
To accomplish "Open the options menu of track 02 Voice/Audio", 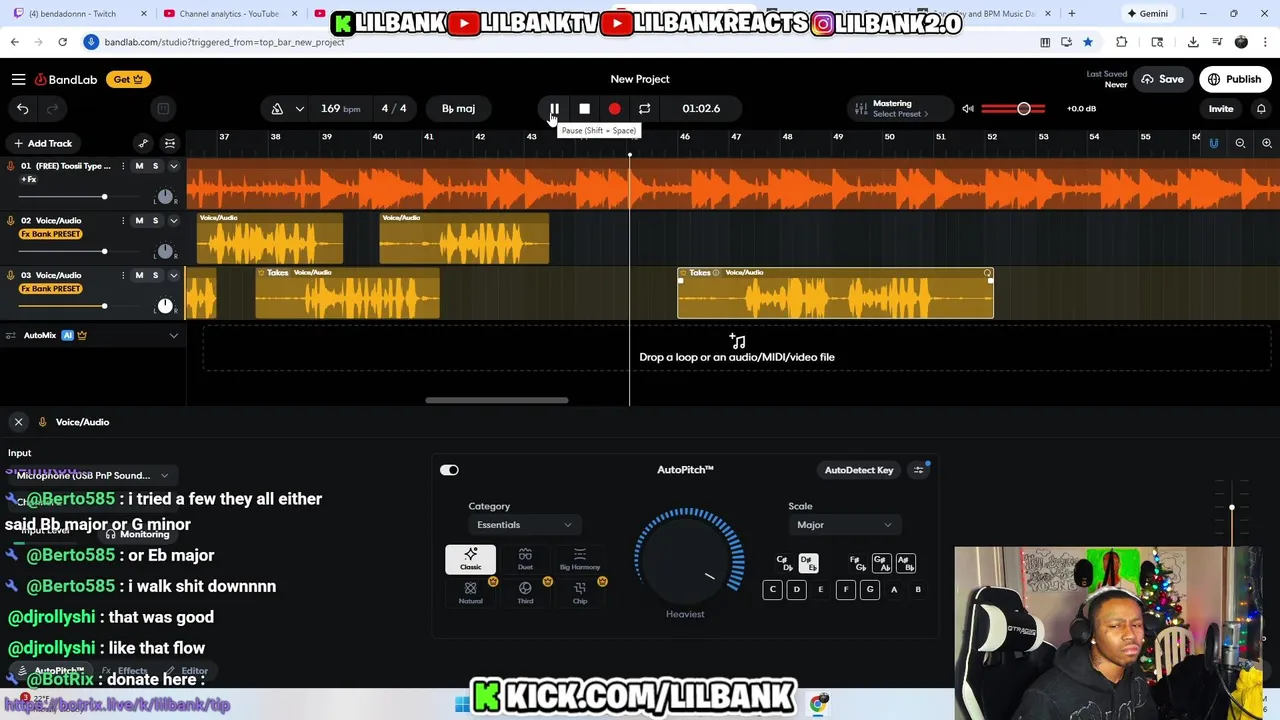I will point(123,220).
